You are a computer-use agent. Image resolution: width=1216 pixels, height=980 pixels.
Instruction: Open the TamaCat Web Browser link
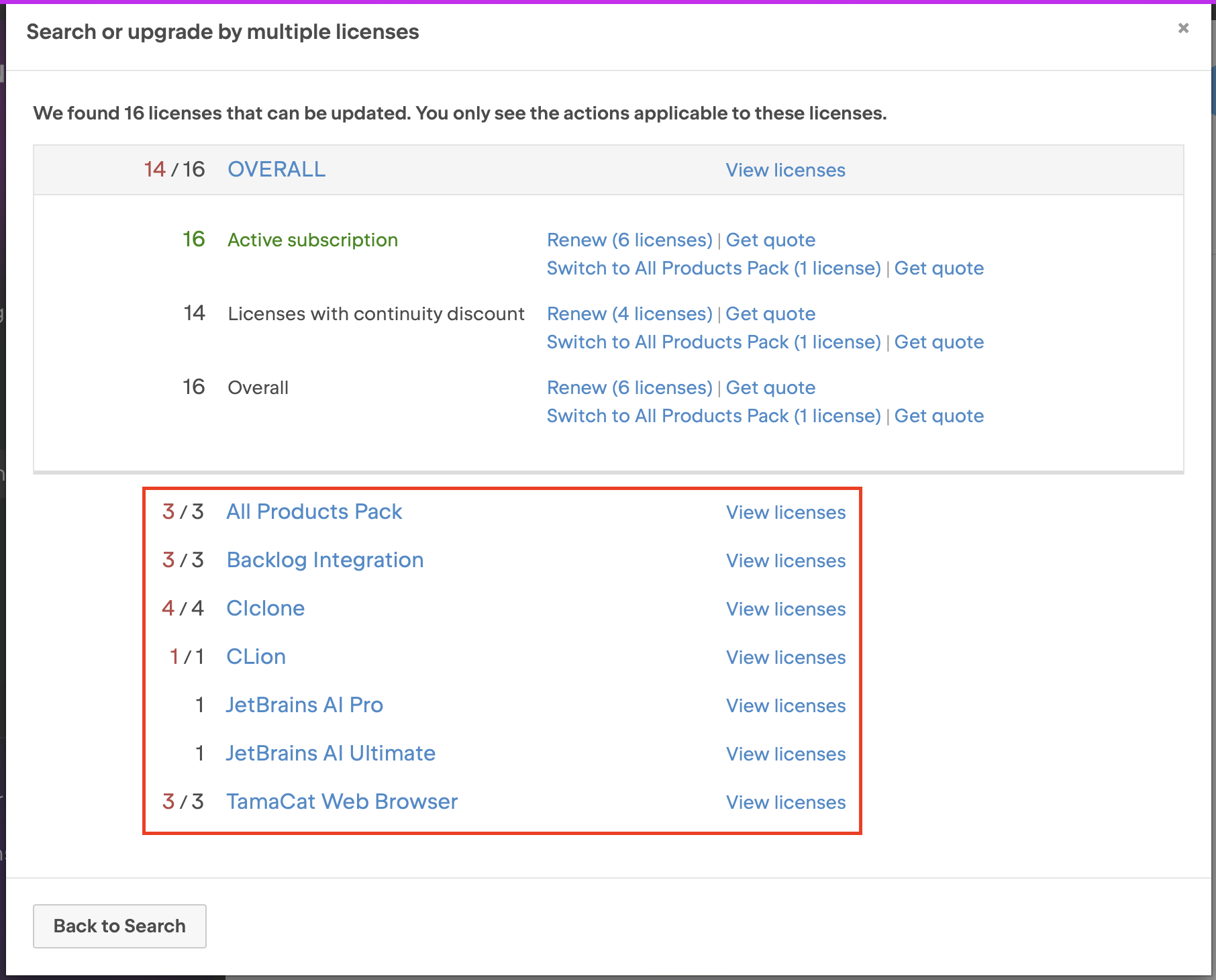pyautogui.click(x=342, y=801)
